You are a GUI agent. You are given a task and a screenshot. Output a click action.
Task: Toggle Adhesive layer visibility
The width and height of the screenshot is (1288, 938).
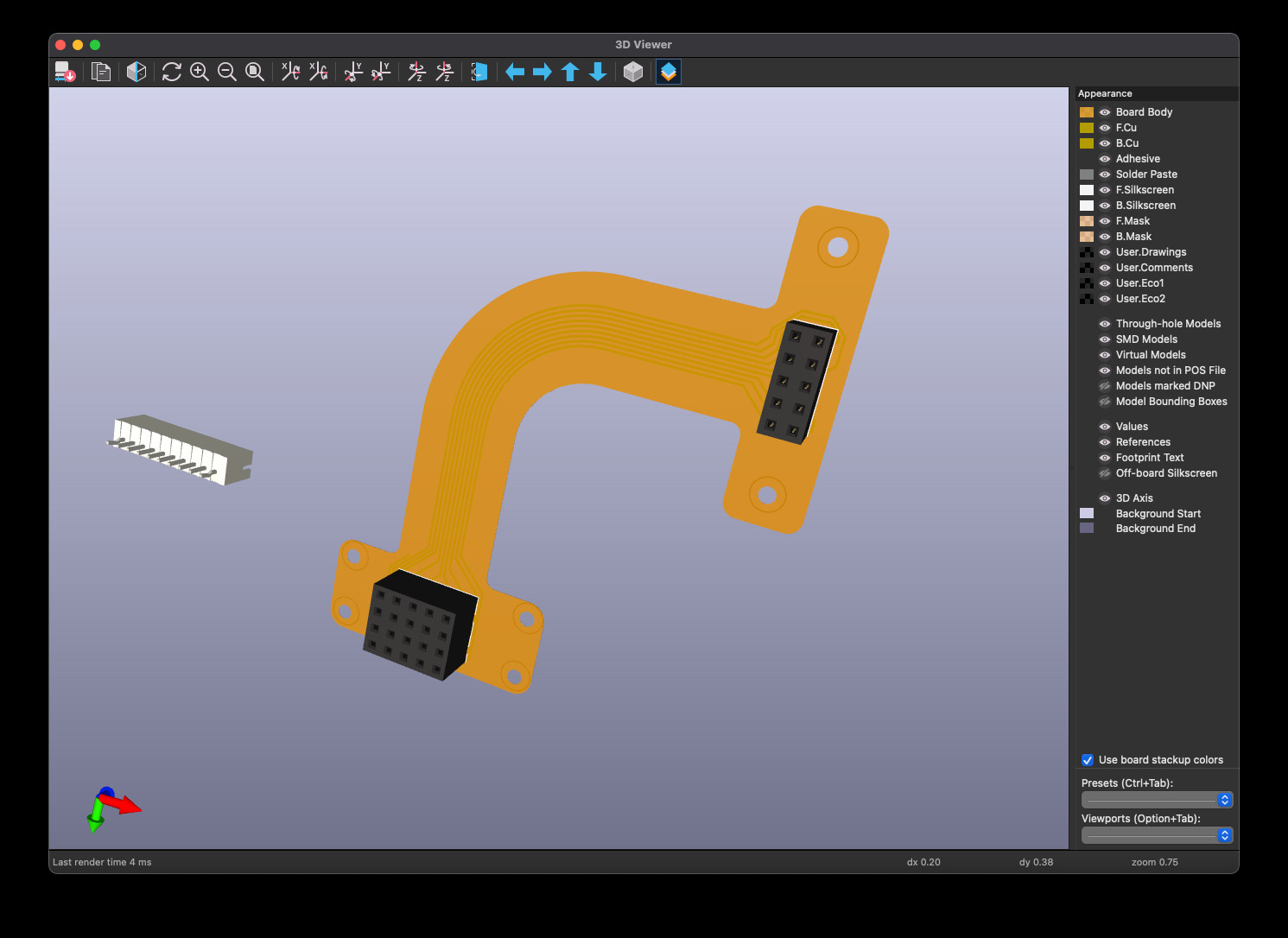coord(1105,159)
